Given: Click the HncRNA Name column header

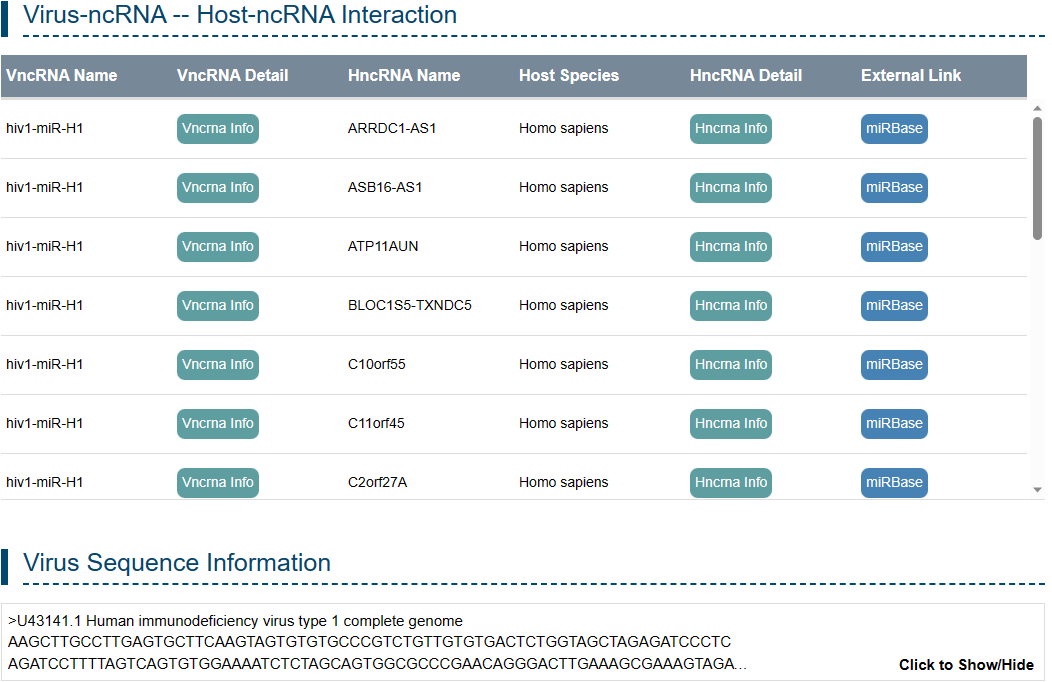Looking at the screenshot, I should [x=404, y=76].
